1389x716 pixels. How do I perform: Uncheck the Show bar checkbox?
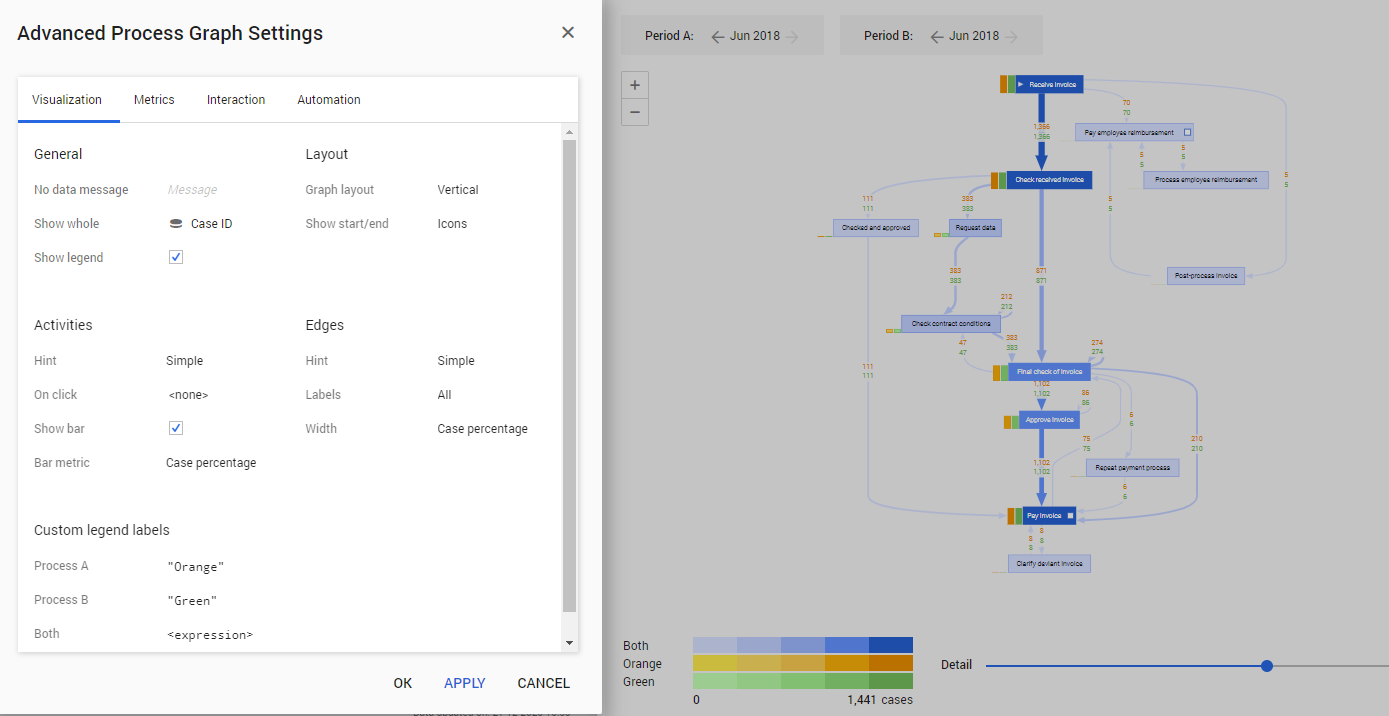176,428
